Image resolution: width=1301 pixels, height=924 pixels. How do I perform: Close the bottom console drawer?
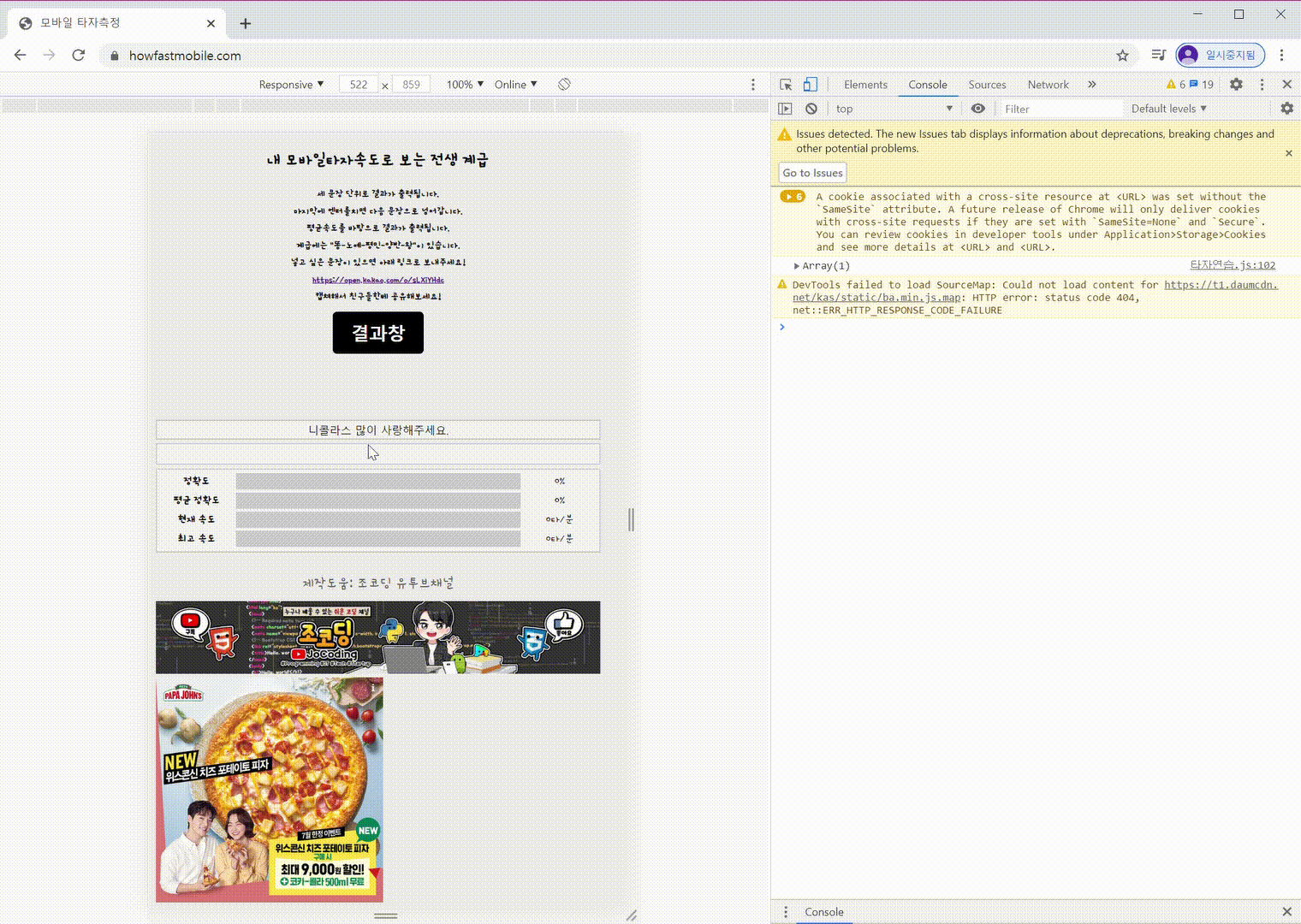click(1286, 912)
